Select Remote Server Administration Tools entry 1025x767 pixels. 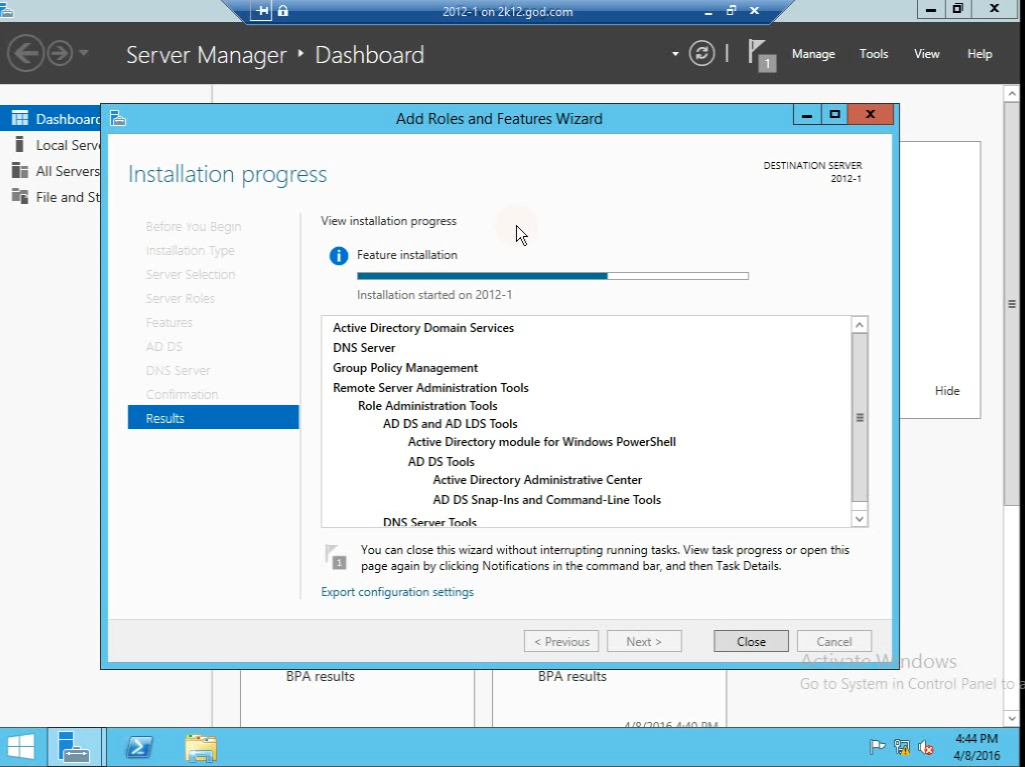[x=431, y=388]
